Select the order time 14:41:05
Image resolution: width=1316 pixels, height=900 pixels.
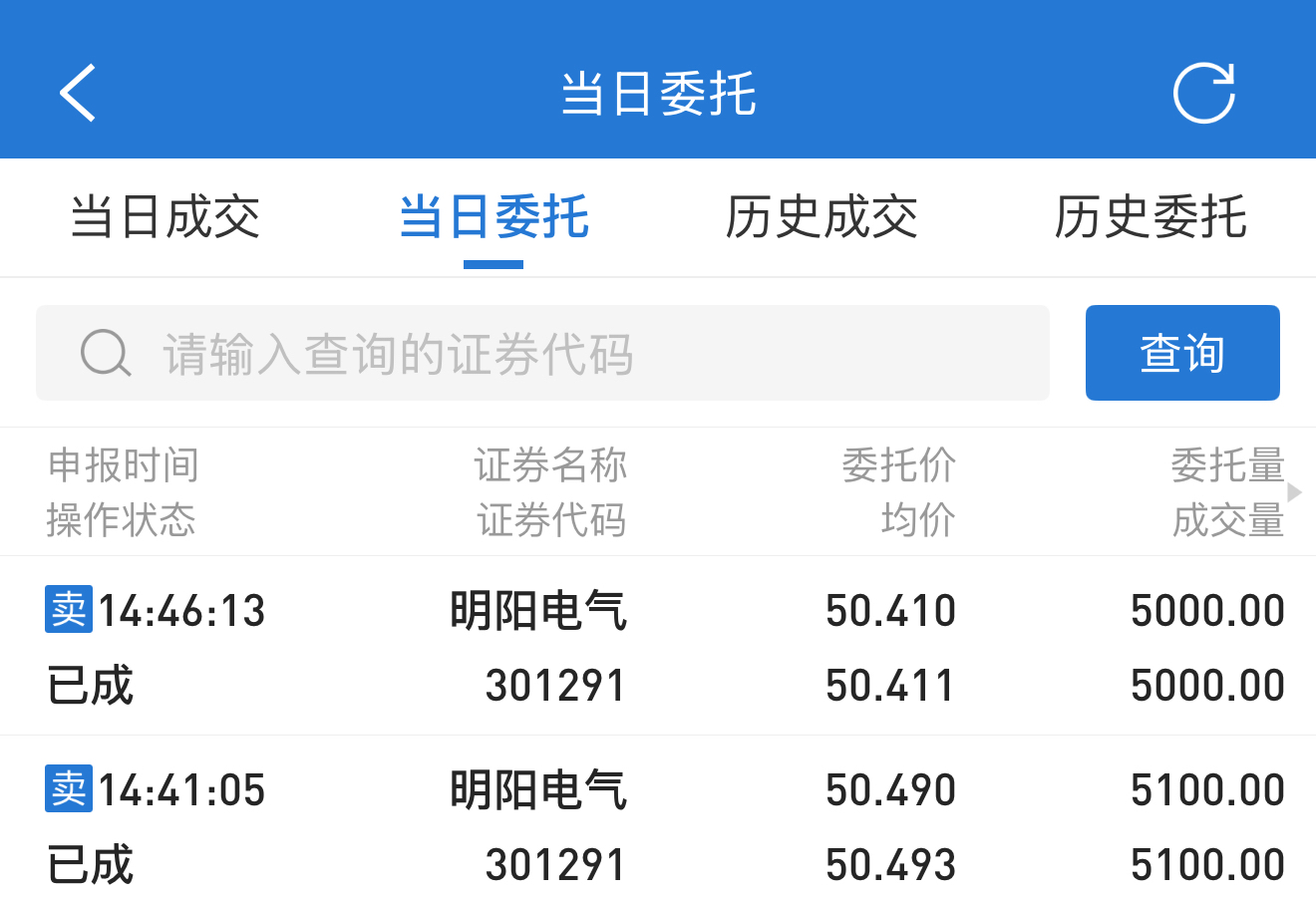[x=182, y=790]
